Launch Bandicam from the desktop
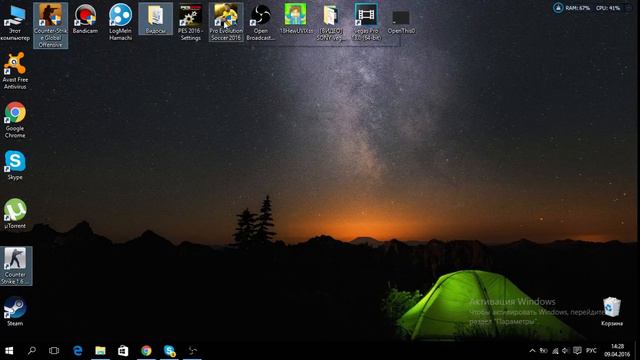 coord(85,19)
